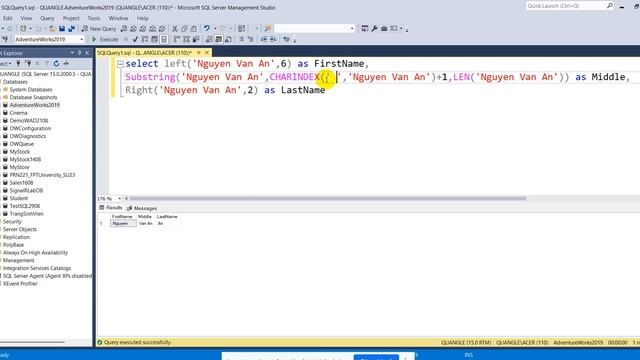Image resolution: width=640 pixels, height=360 pixels.
Task: Click the Decrease Indent icon
Action: point(264,39)
